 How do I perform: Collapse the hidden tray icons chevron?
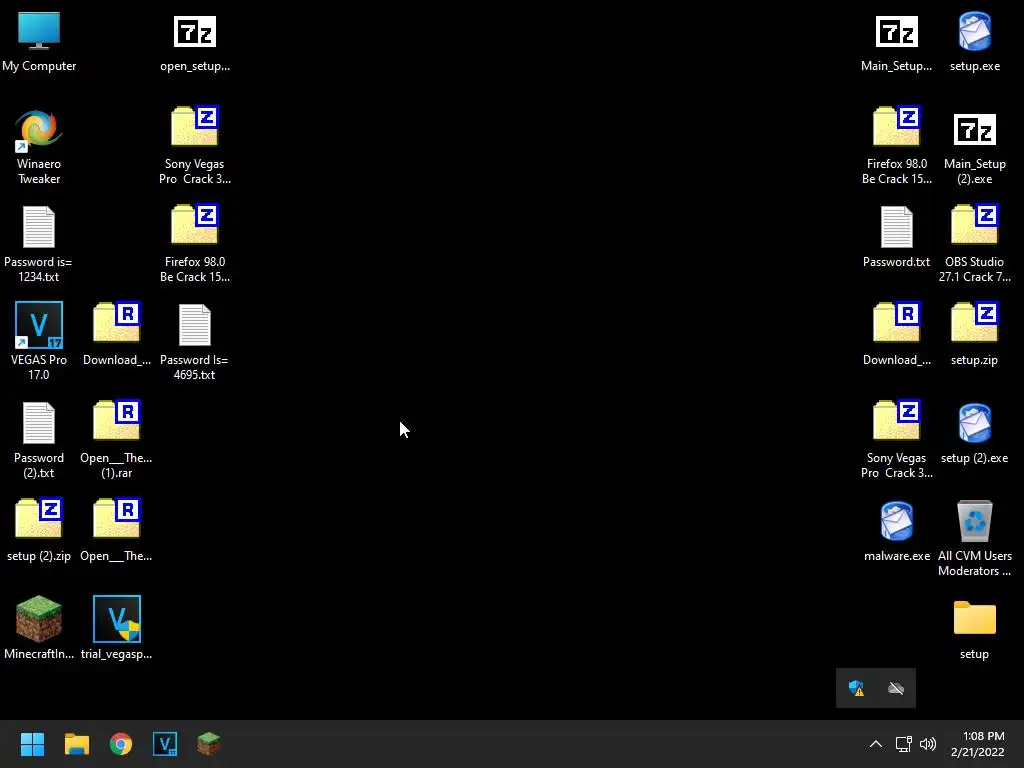tap(876, 744)
